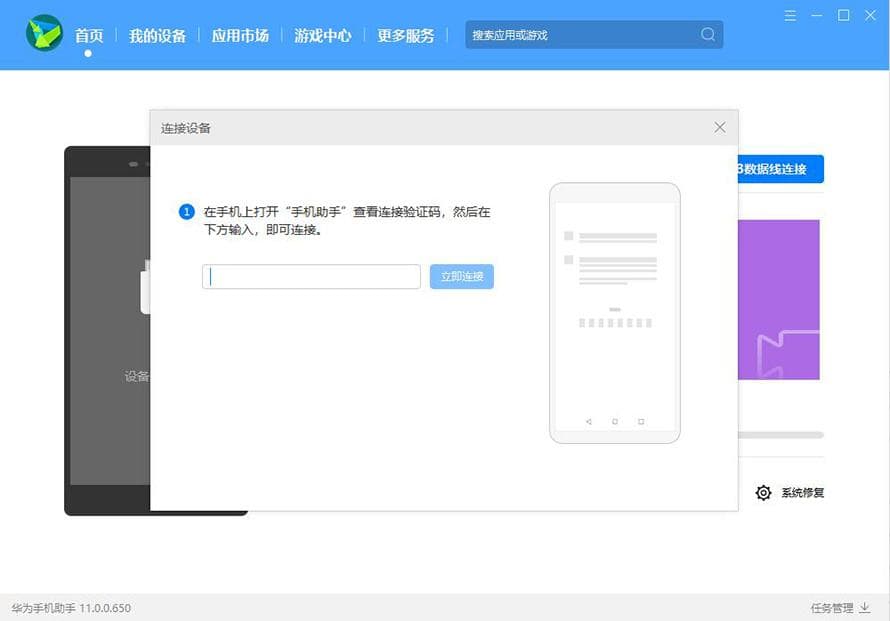Click the magnifier icon in the search bar
The width and height of the screenshot is (890, 621).
[x=708, y=34]
